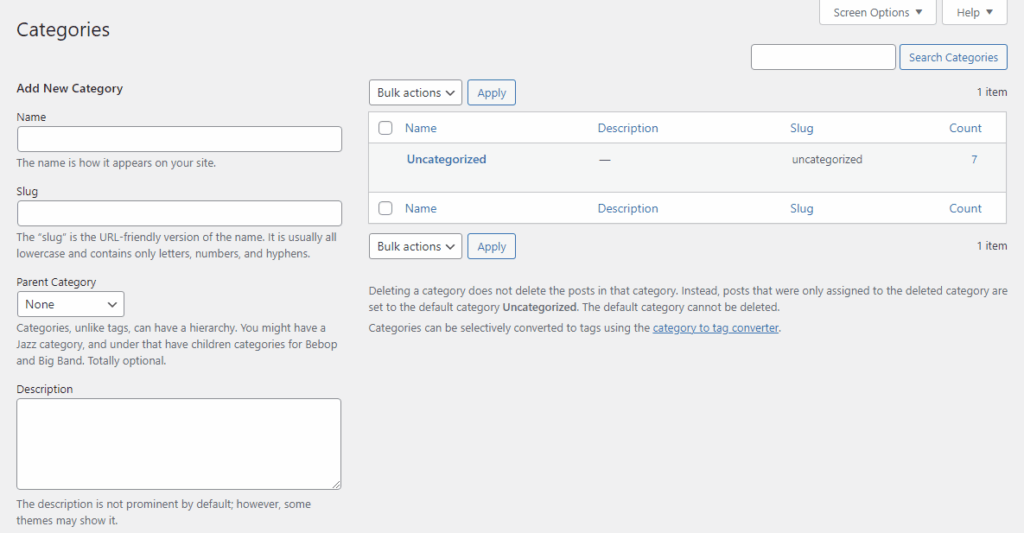Open the Uncategorized category
The image size is (1024, 533).
click(446, 159)
